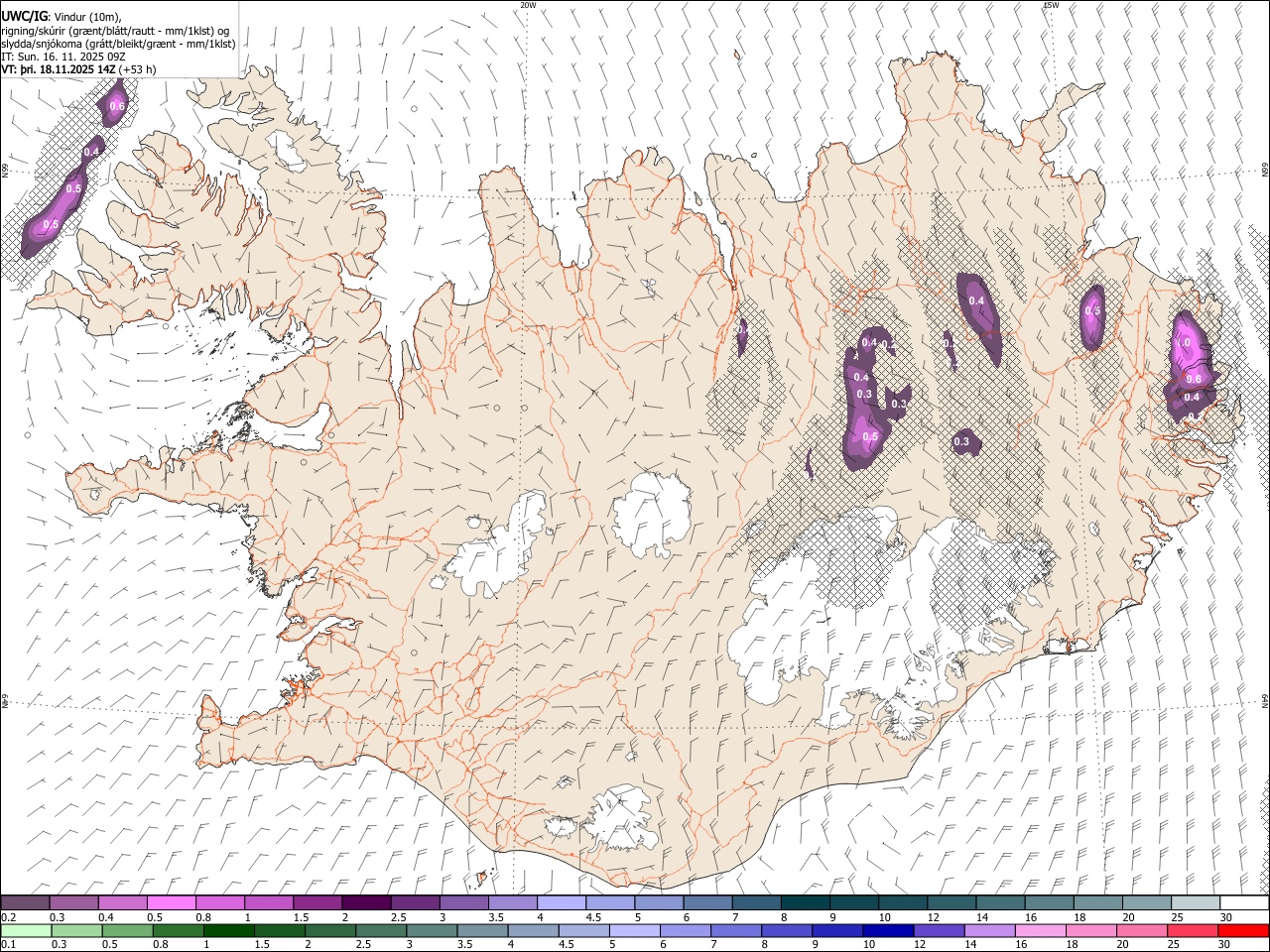Click the bottom legend row swatch labeled 0.8
The width and height of the screenshot is (1270, 952).
coord(178,931)
